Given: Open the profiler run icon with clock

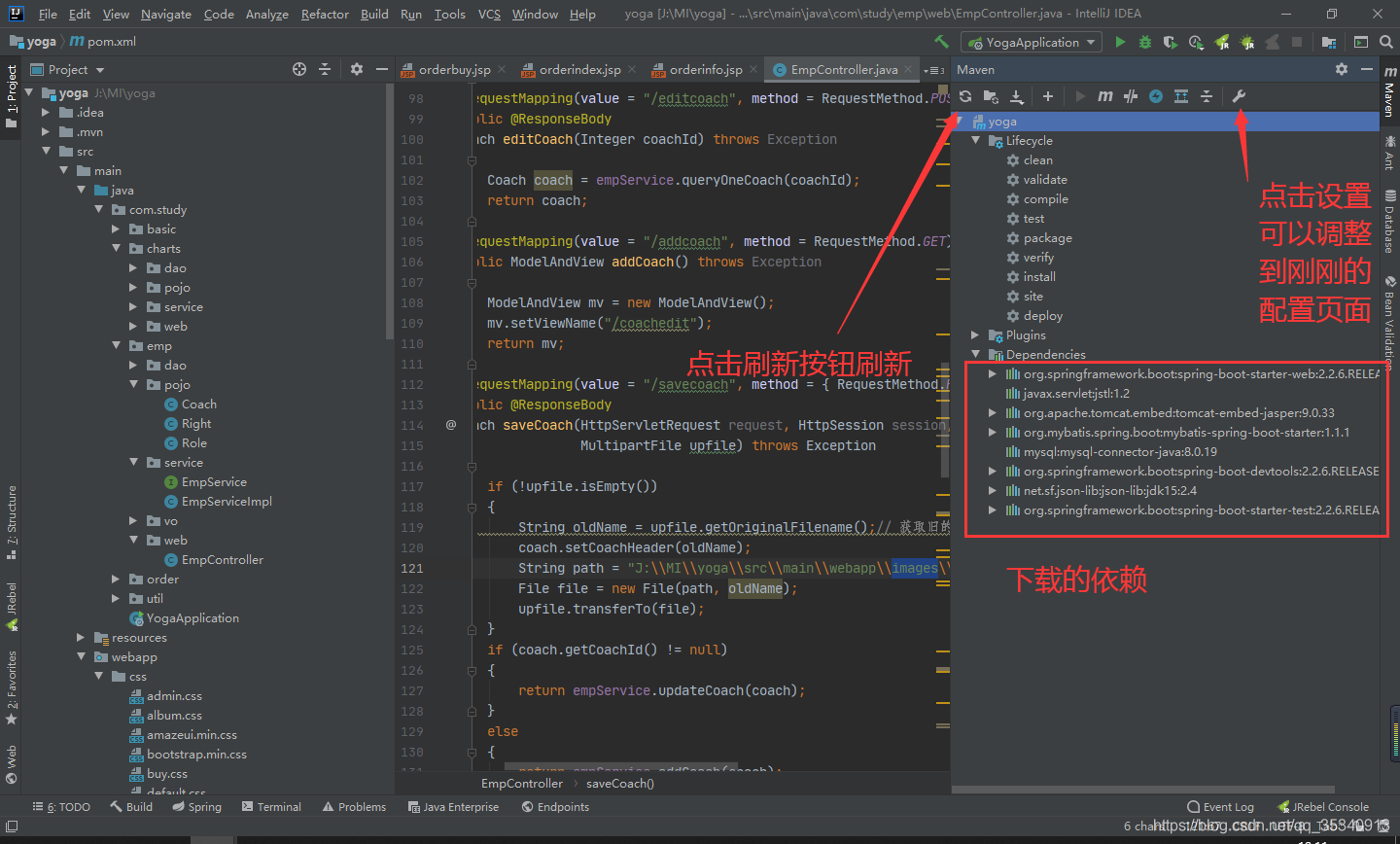Looking at the screenshot, I should point(1196,42).
